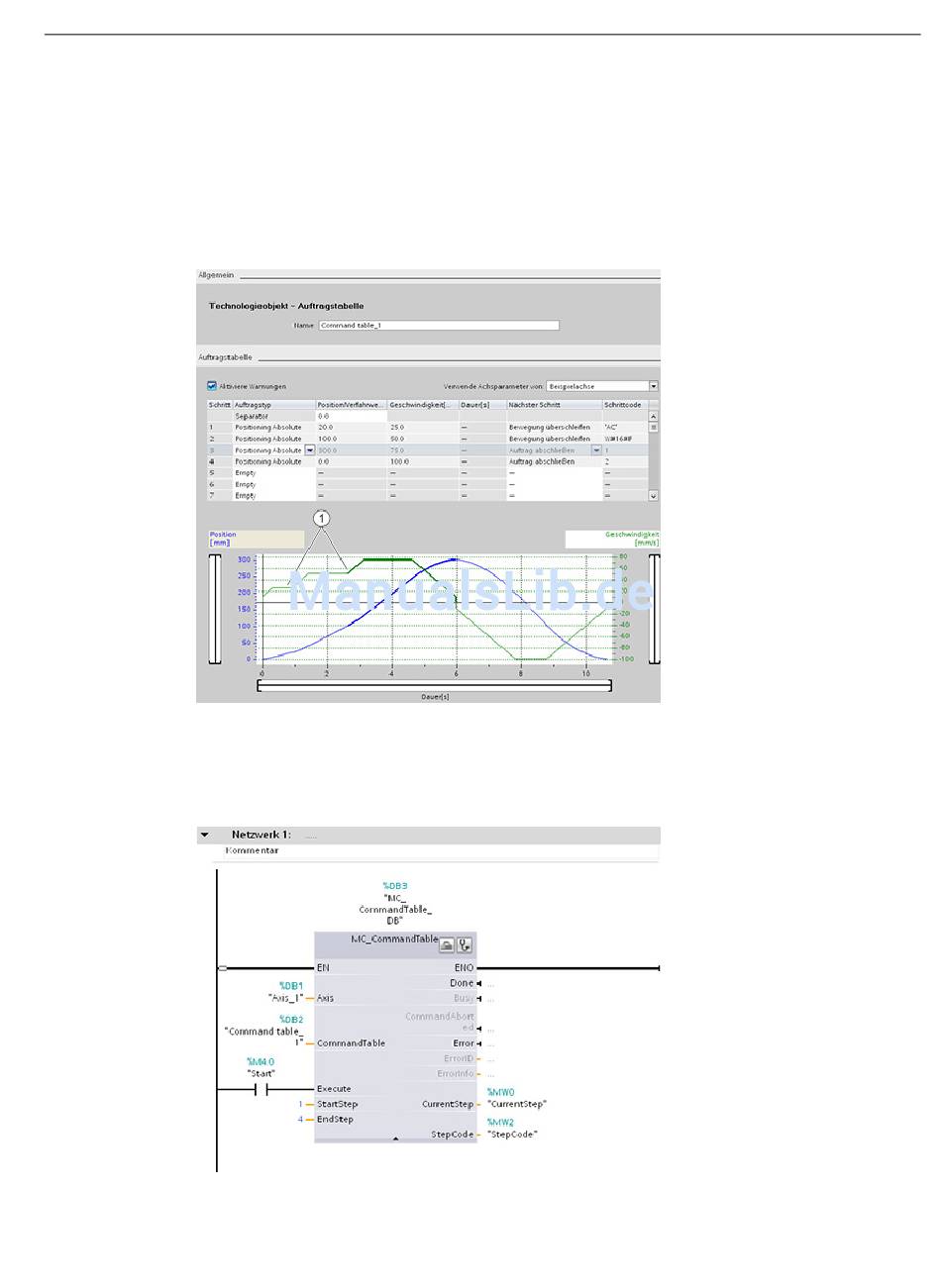Toggle the Aktiviere Warnungen checkbox
This screenshot has width=941, height=1288.
tap(212, 386)
